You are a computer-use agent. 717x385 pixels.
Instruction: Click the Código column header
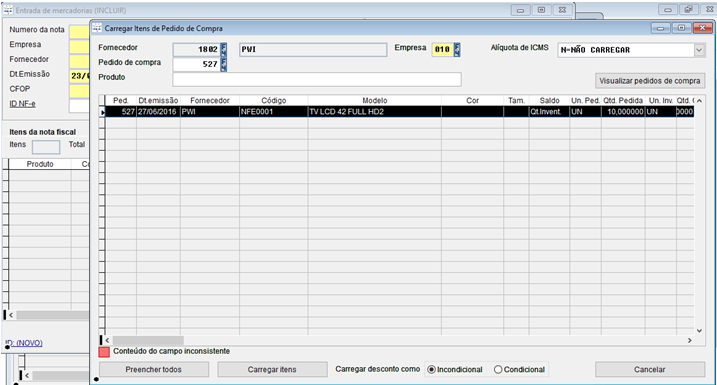(273, 101)
